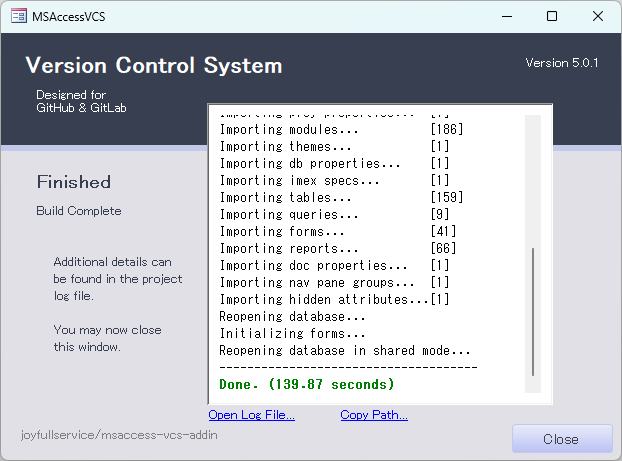Viewport: 622px width, 461px height.
Task: Click the 'joyfullservice/msaccess-vcs-addin' text
Action: 119,435
